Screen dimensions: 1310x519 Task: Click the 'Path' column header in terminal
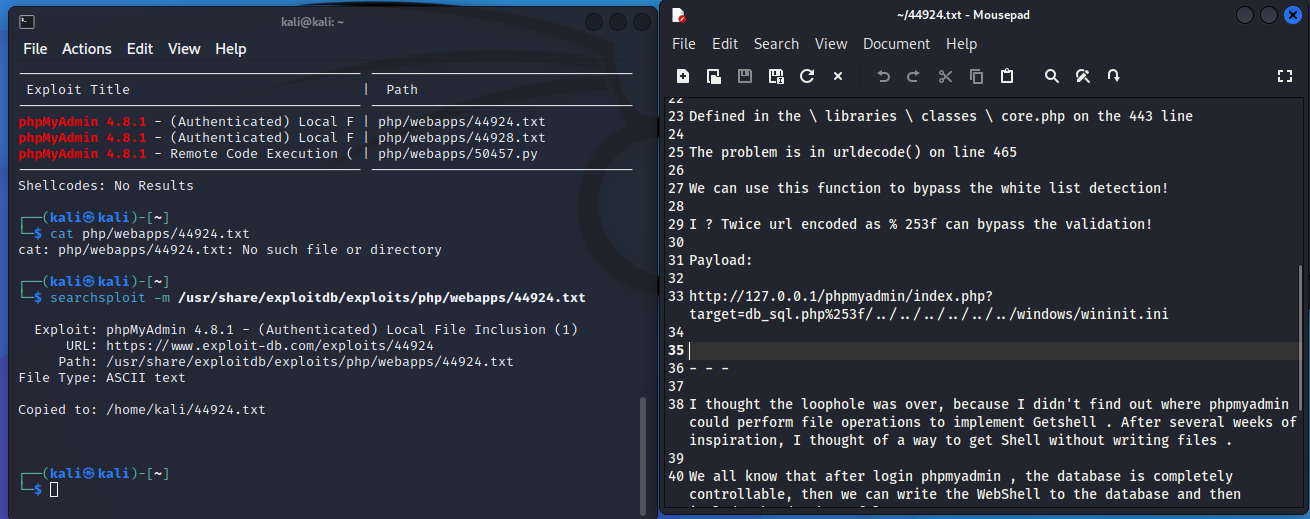pyautogui.click(x=402, y=89)
